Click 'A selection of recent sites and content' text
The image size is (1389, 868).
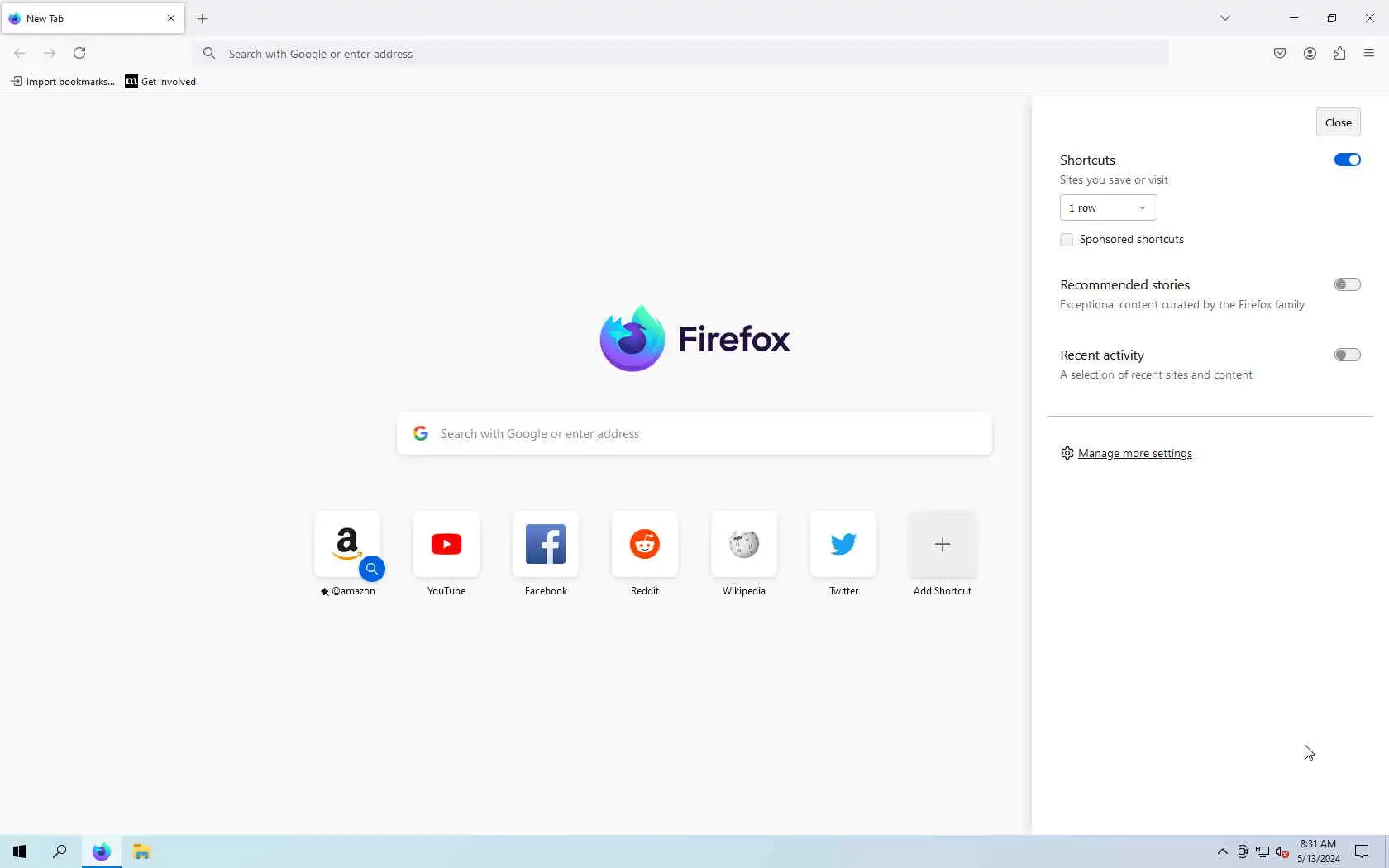1156,375
